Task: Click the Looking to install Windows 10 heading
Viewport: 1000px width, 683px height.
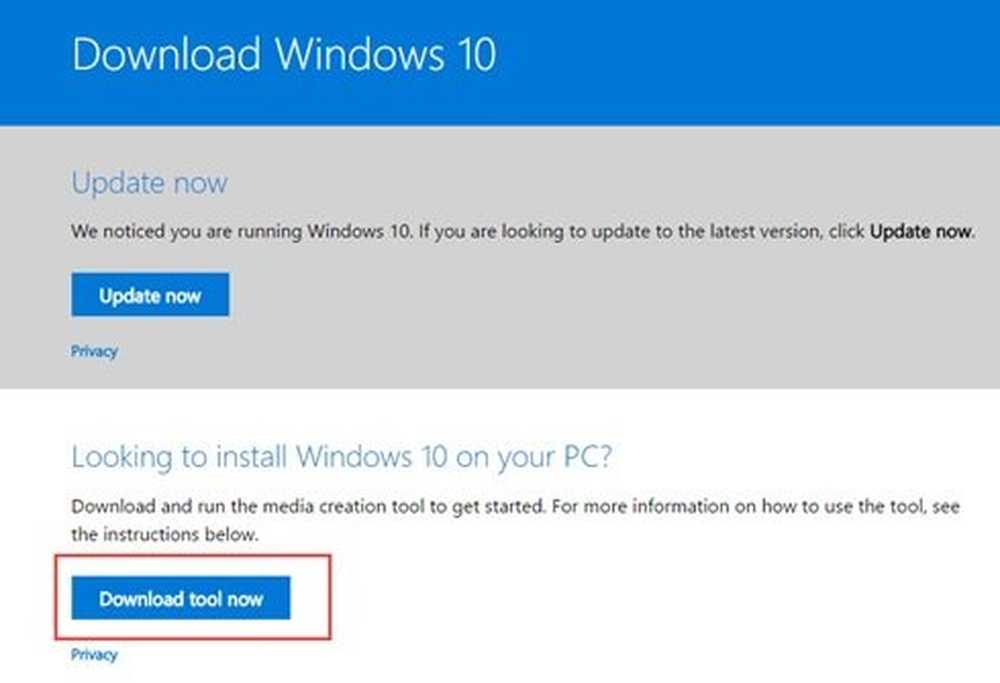Action: point(342,457)
